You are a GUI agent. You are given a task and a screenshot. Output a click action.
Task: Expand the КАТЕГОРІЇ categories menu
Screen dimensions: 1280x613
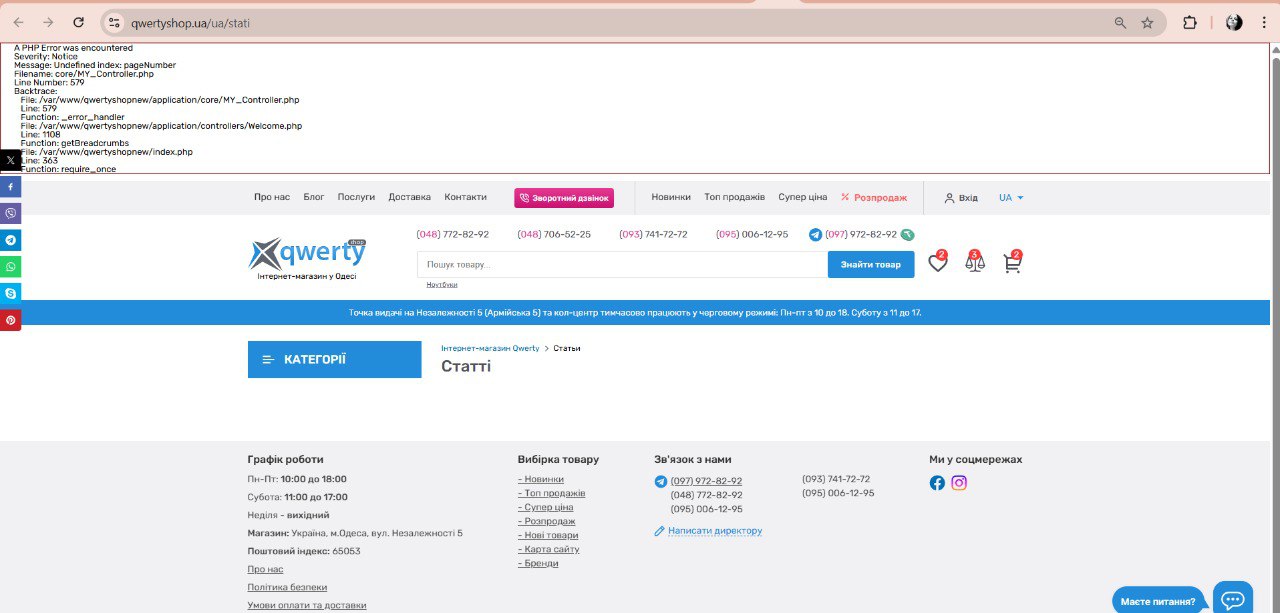coord(334,359)
